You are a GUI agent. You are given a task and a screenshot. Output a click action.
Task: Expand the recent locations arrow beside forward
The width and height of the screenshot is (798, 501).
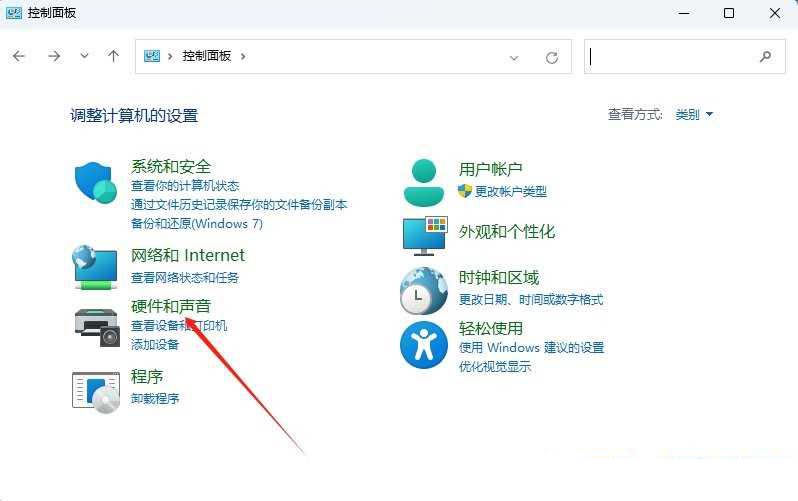pos(84,57)
